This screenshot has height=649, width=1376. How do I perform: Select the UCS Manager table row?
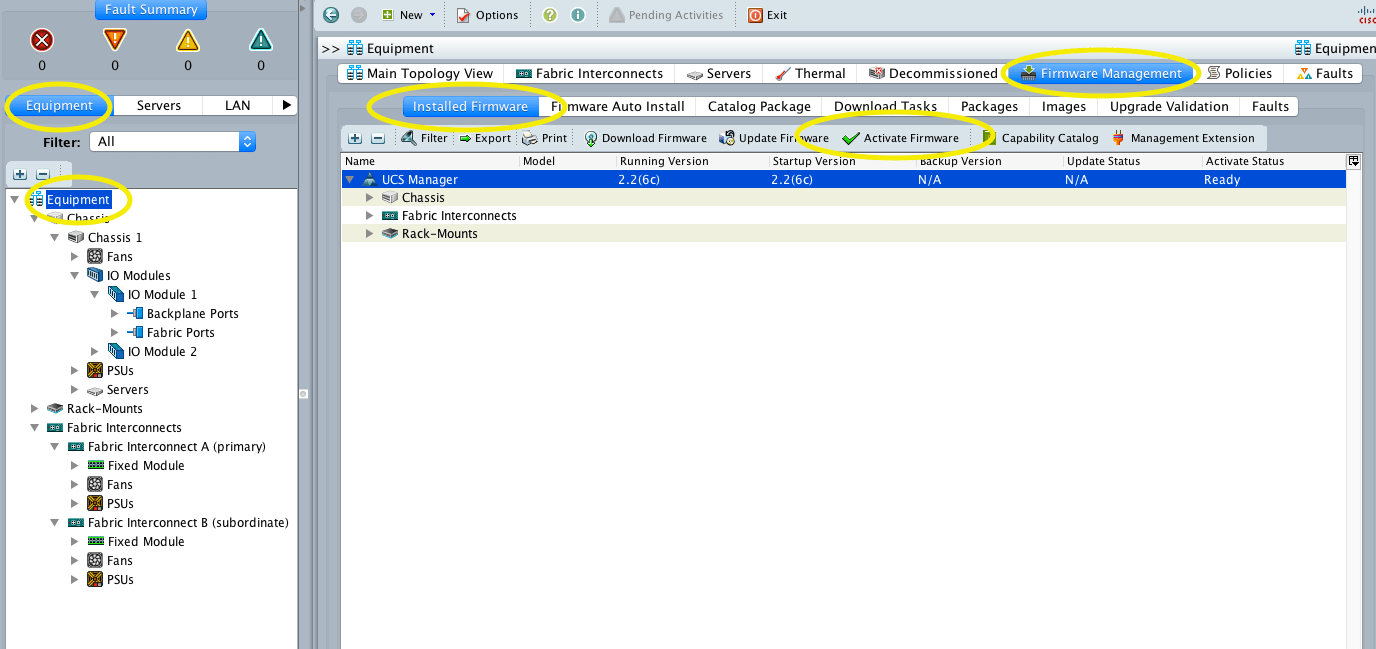tap(420, 180)
